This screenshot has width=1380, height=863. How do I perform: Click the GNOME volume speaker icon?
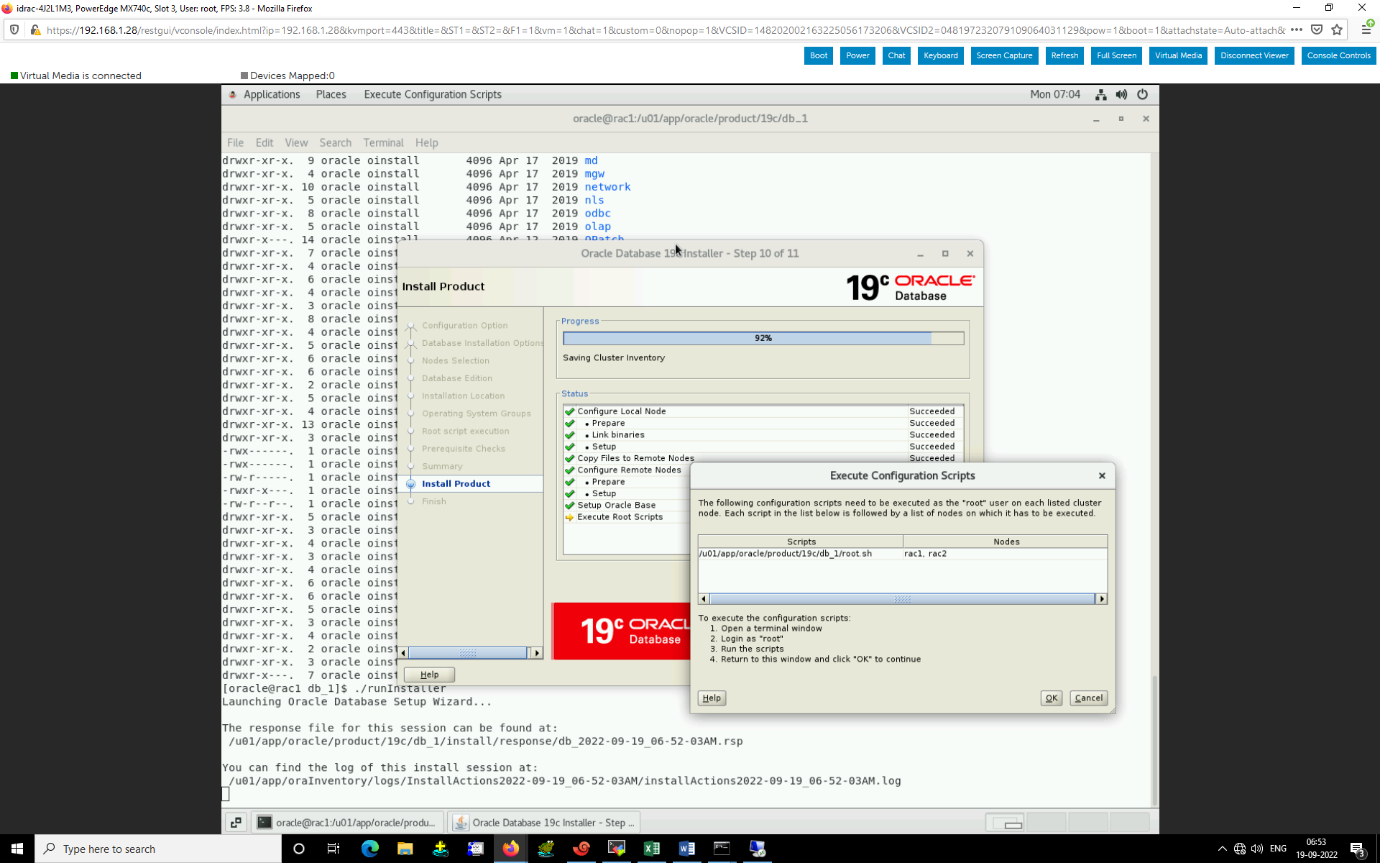coord(1121,95)
